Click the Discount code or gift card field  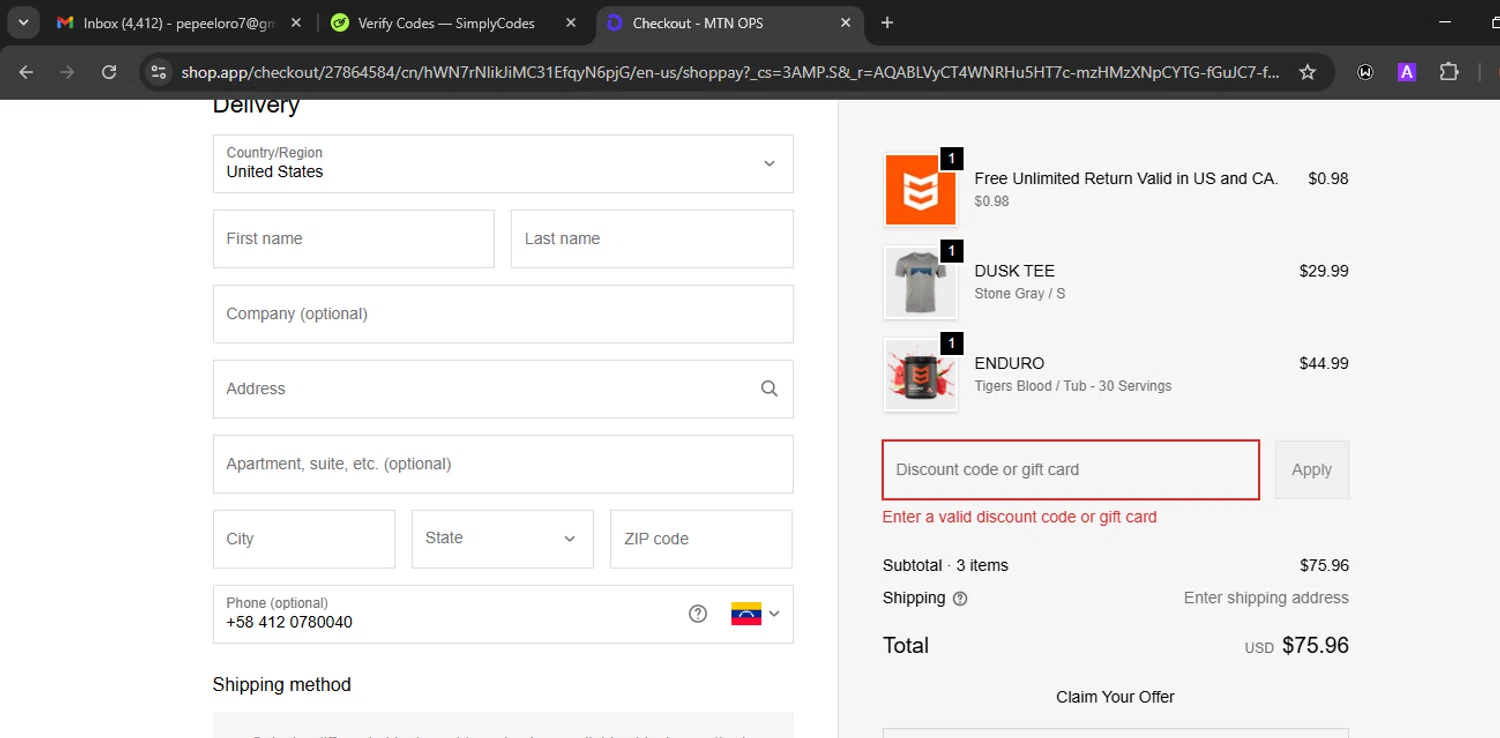1071,470
